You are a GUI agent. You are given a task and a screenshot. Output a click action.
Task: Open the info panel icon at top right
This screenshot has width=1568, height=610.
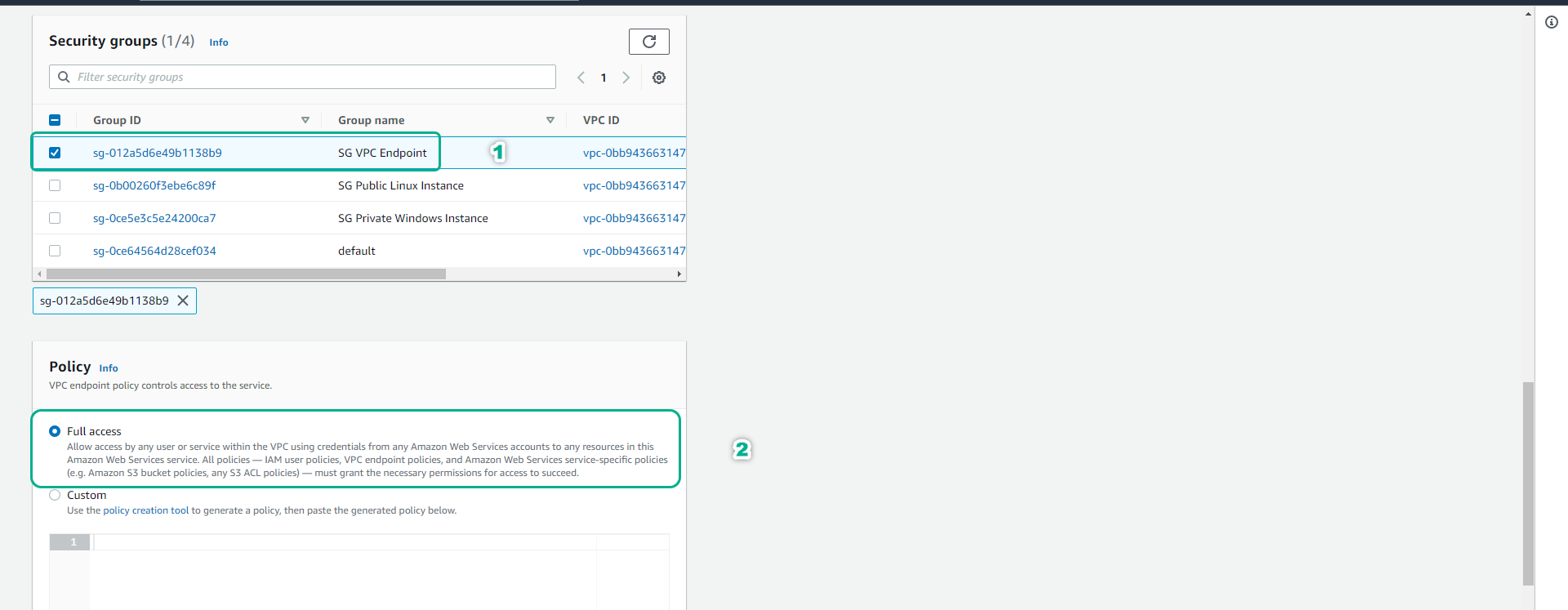(1551, 22)
